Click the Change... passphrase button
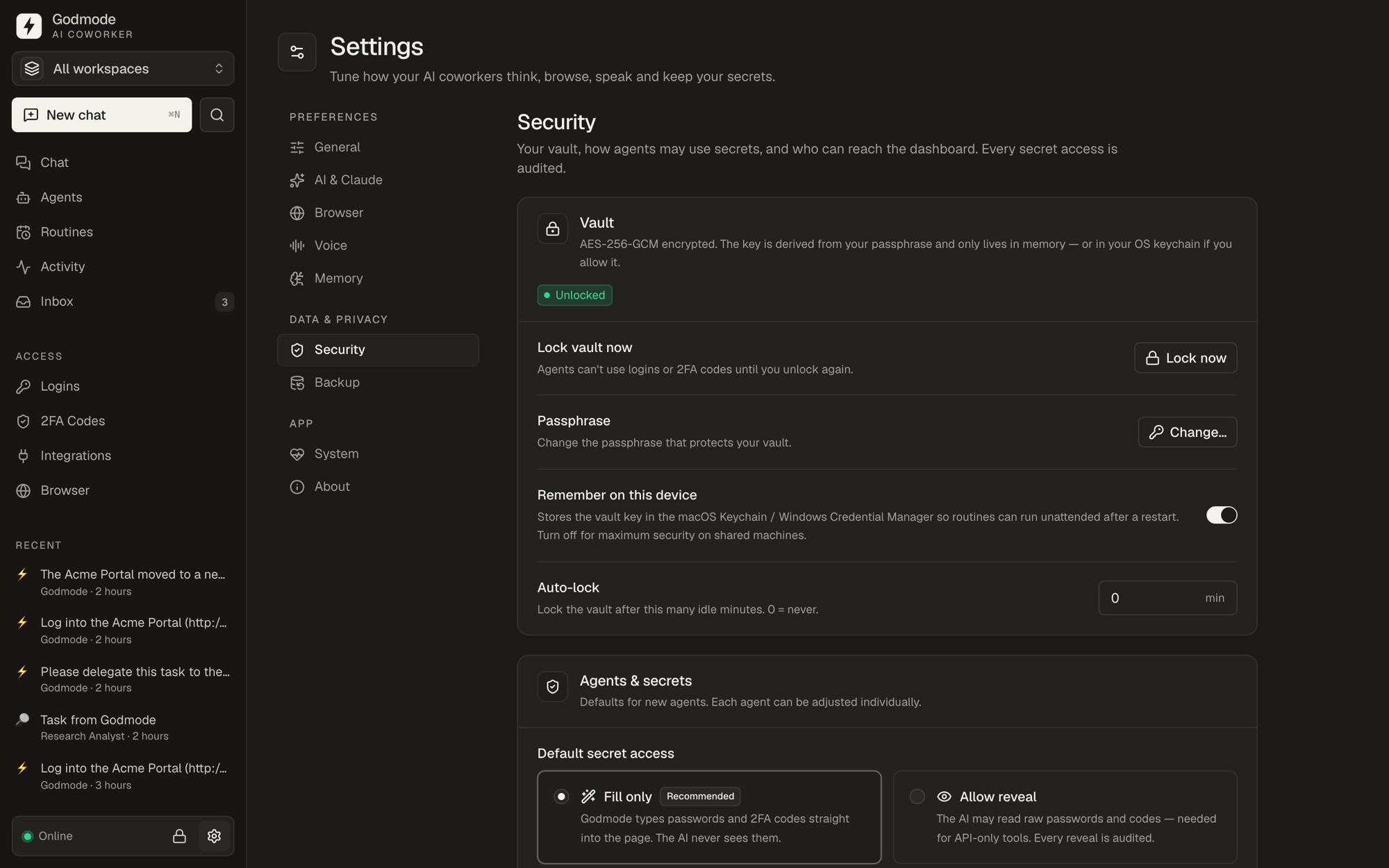 click(1188, 432)
